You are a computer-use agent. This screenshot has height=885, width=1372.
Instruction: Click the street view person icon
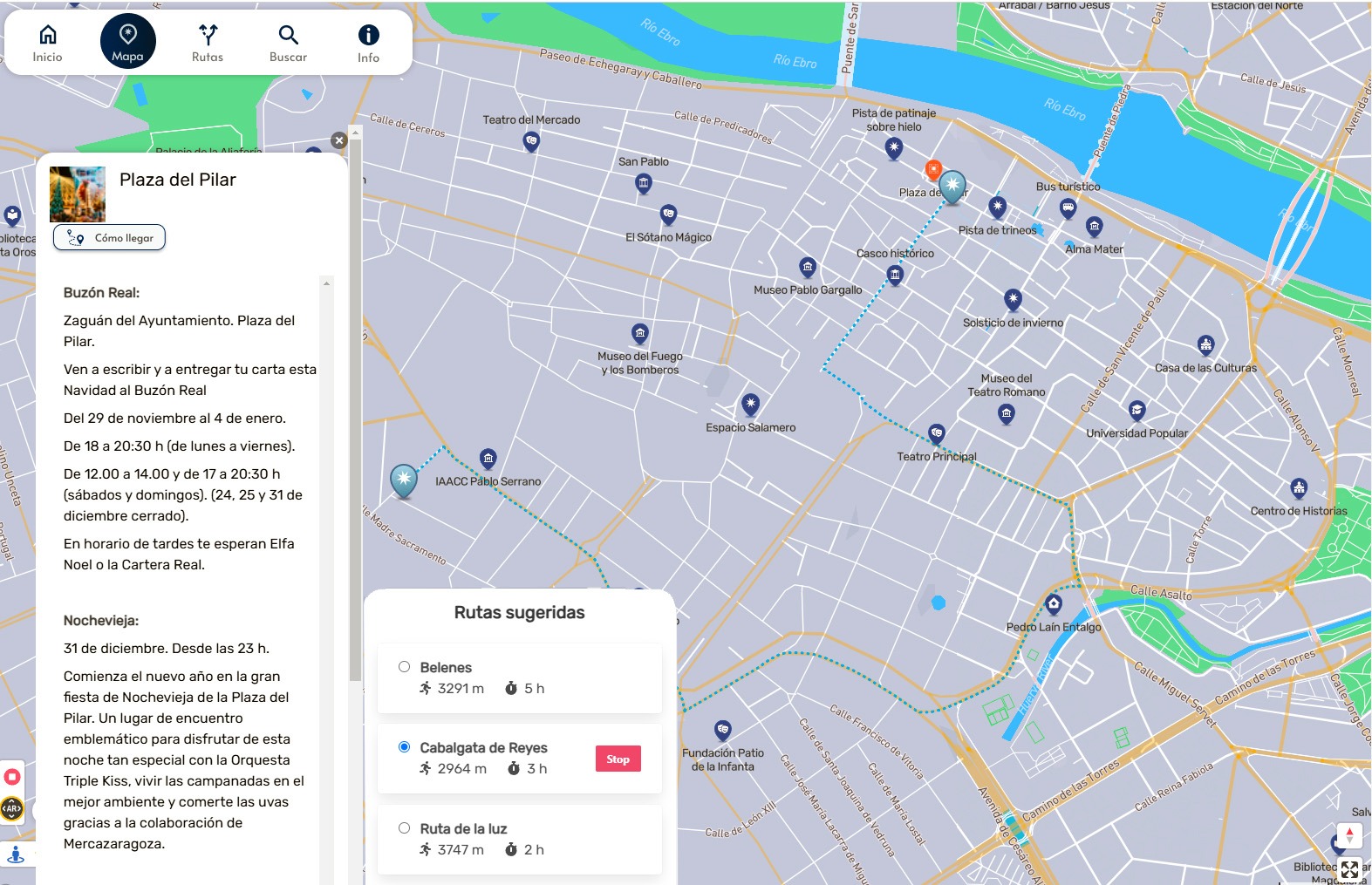16,854
